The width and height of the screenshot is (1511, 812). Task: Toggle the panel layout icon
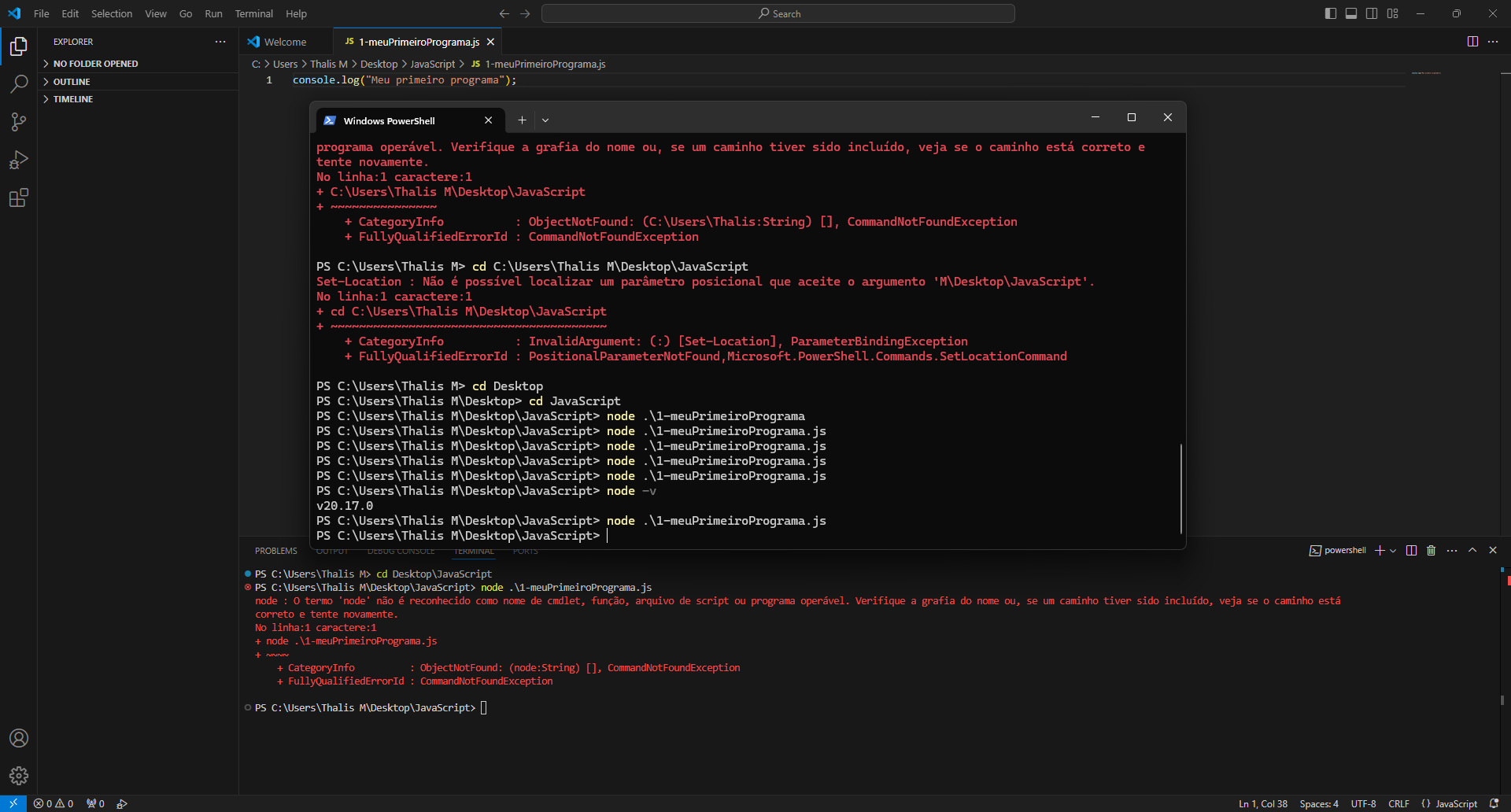click(x=1351, y=13)
